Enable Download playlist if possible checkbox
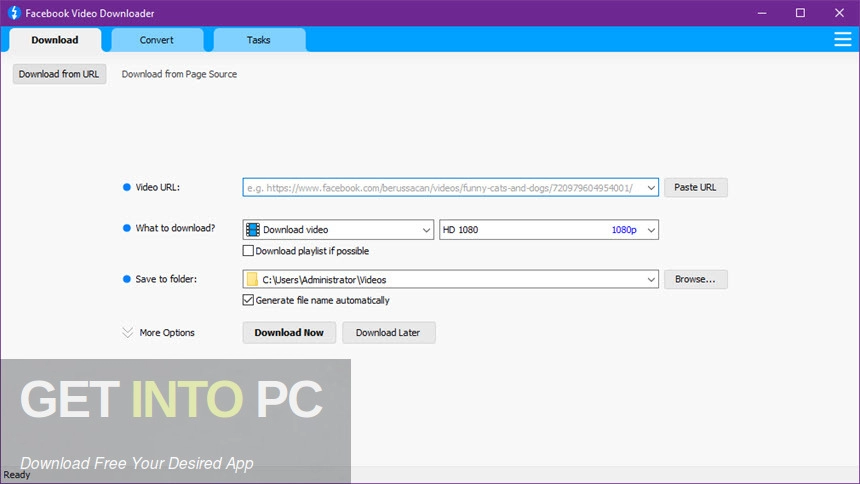 click(x=248, y=251)
